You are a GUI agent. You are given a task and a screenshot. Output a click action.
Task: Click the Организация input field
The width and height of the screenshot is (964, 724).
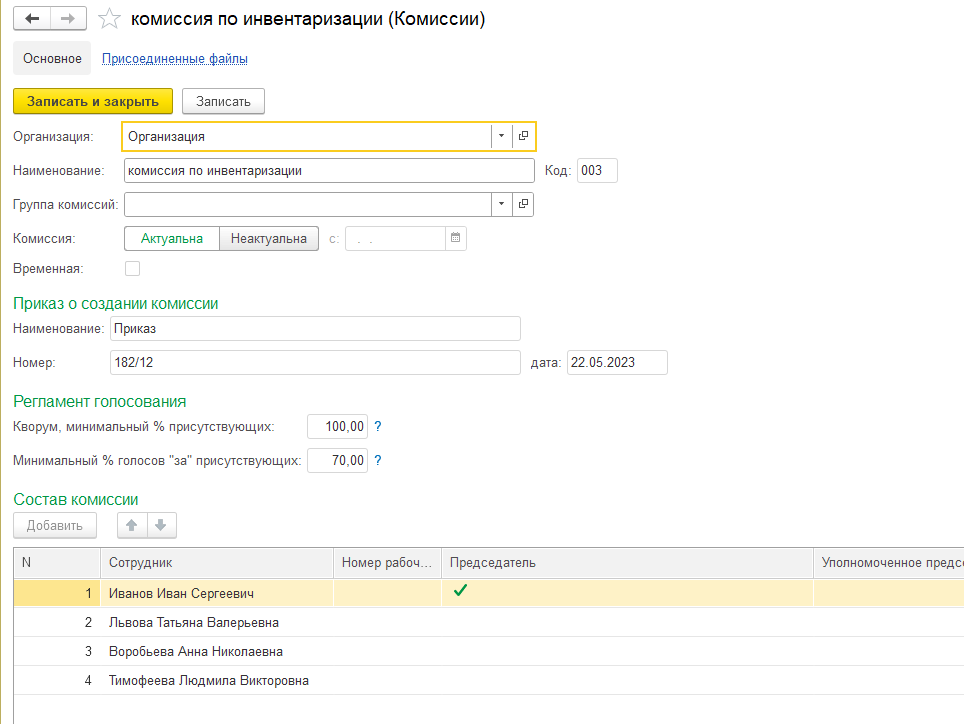307,136
